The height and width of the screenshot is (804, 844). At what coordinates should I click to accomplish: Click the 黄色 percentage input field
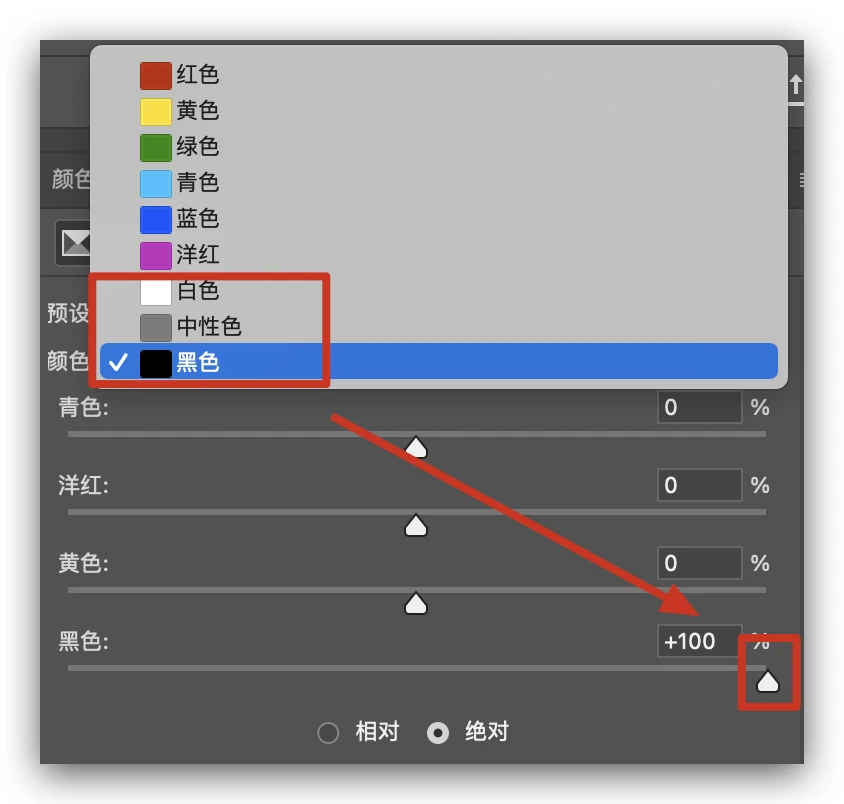699,563
